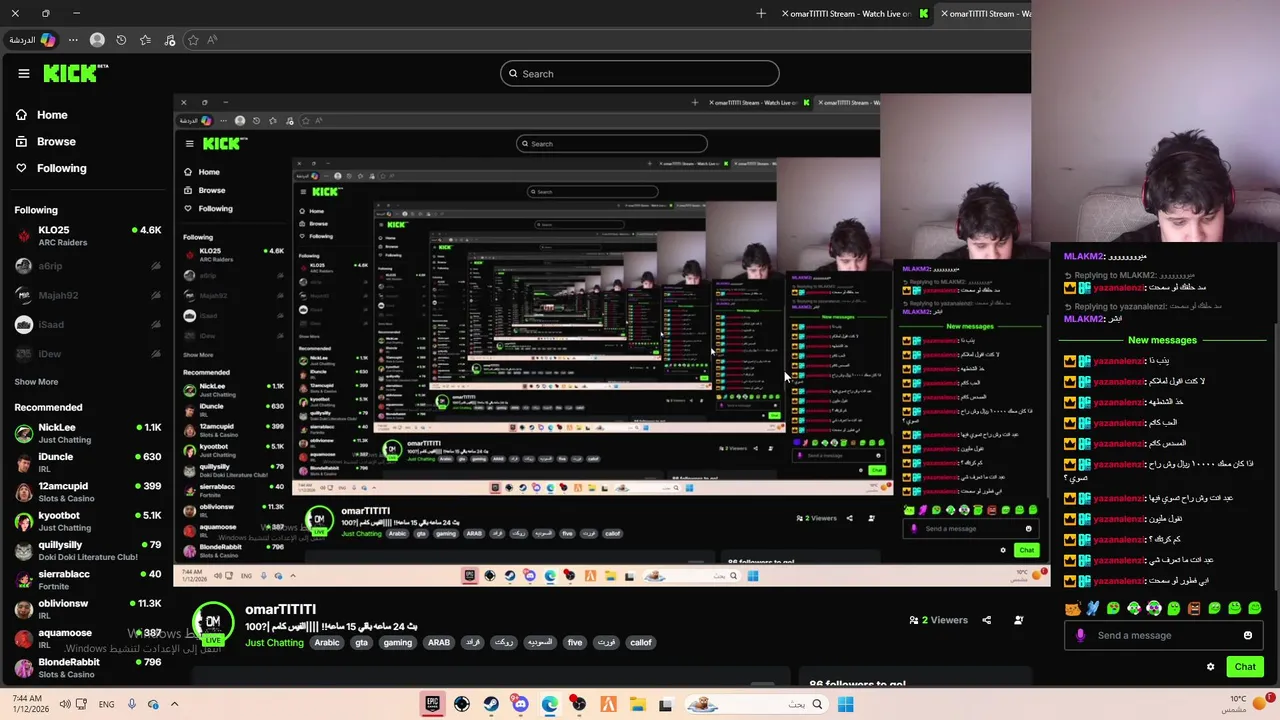Toggle the taskbar microphone icon

tap(131, 704)
